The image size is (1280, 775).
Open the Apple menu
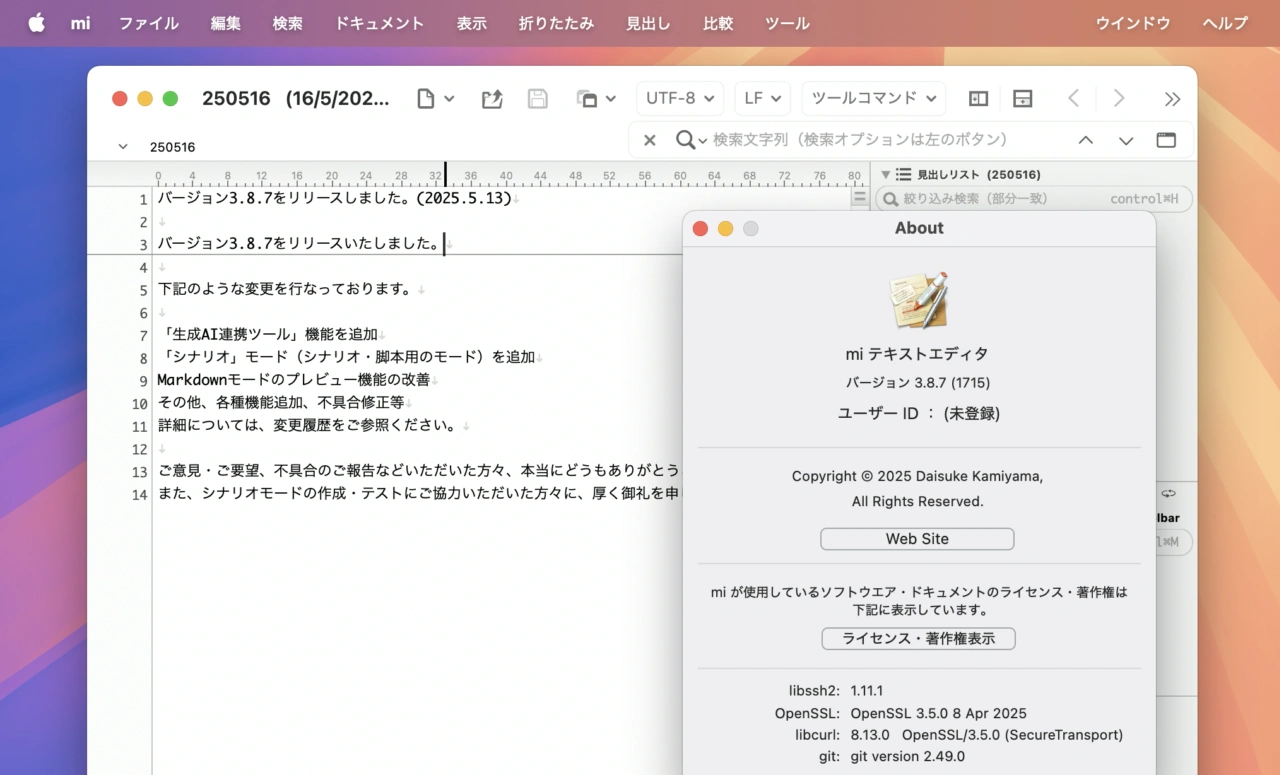pyautogui.click(x=36, y=23)
